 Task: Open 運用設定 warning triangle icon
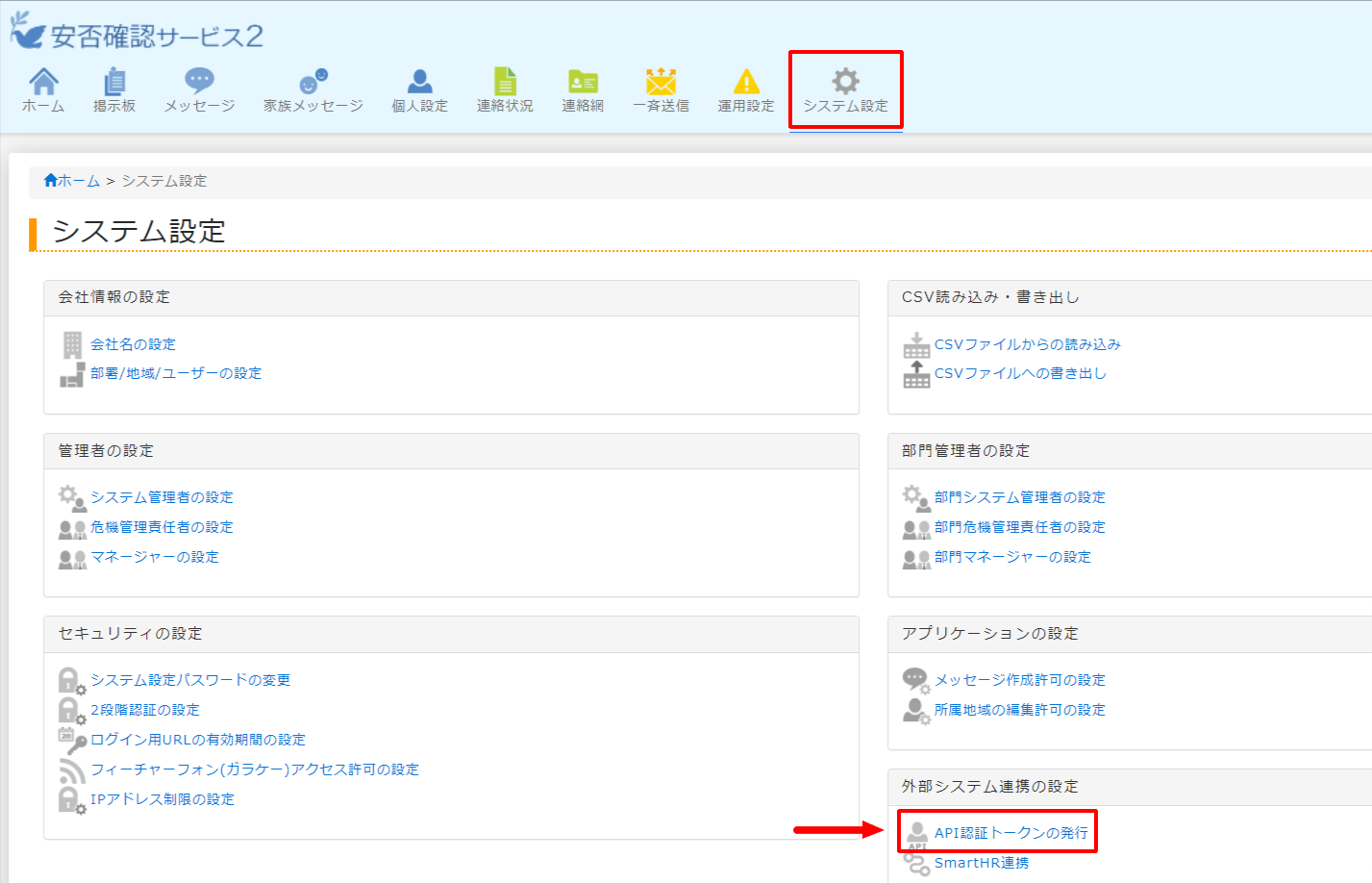[746, 81]
